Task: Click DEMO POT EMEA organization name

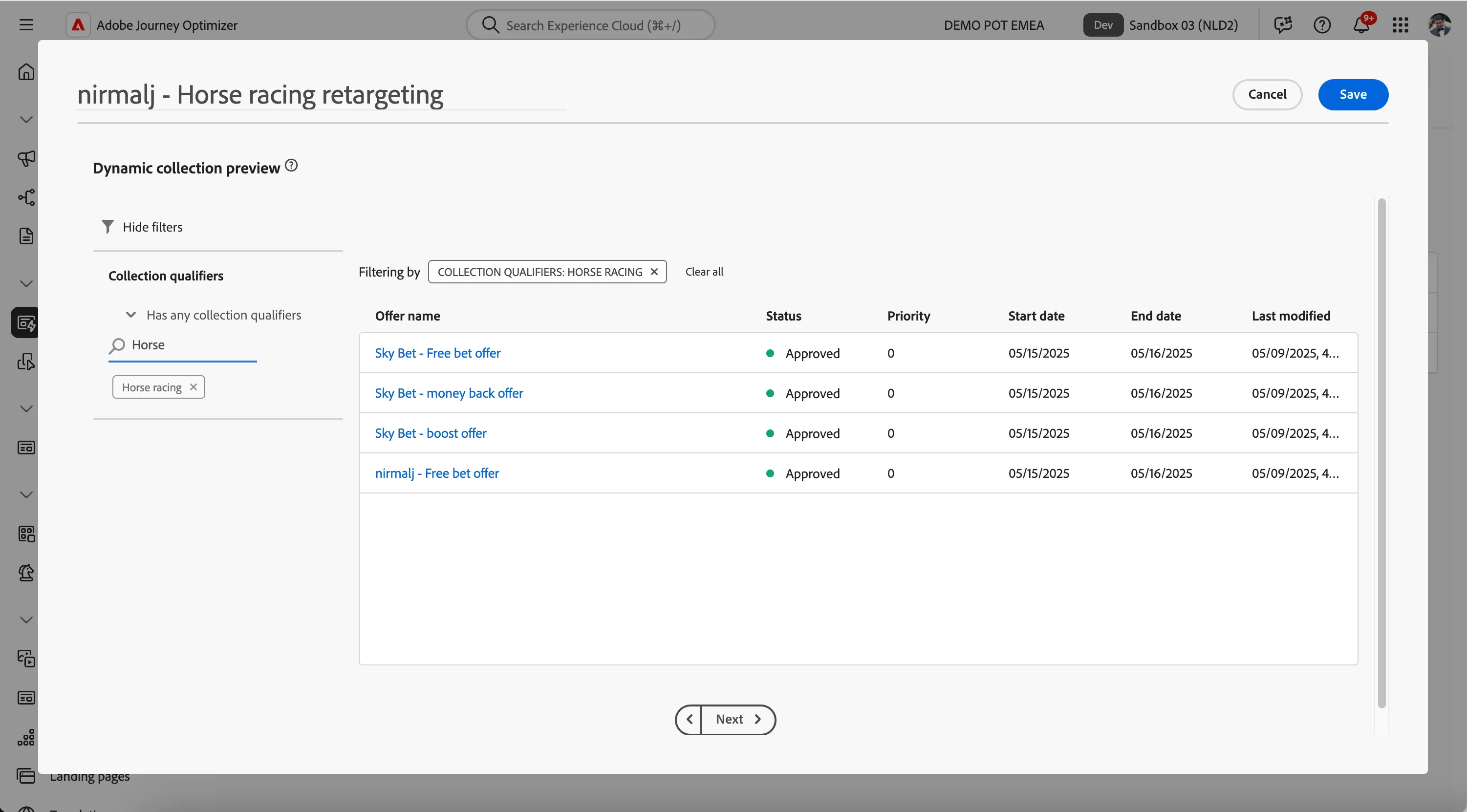Action: [994, 25]
